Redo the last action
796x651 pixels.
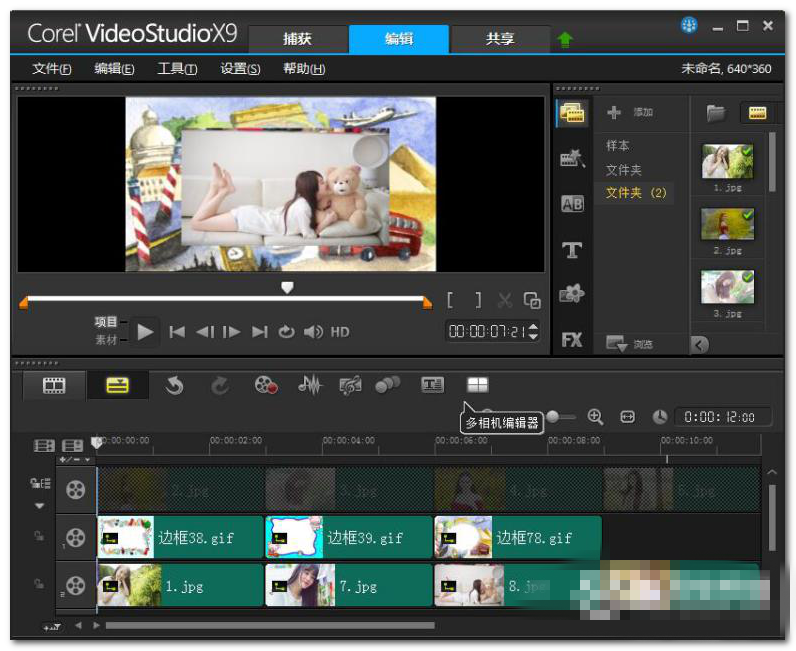click(x=220, y=385)
